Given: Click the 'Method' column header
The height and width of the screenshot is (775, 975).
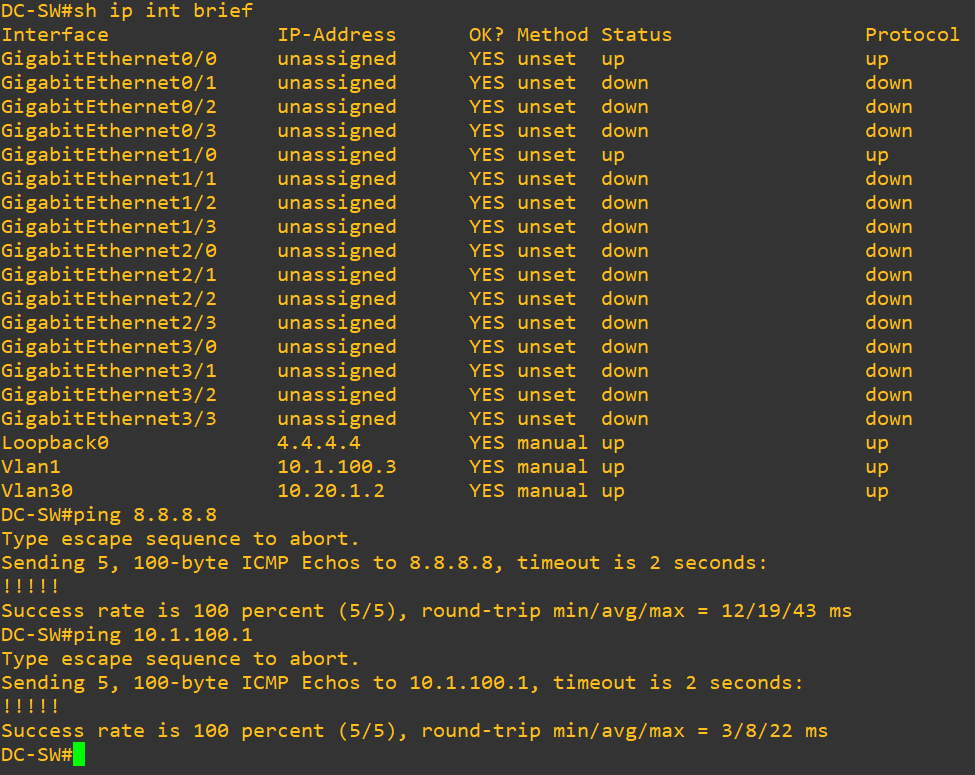Looking at the screenshot, I should pyautogui.click(x=552, y=35).
